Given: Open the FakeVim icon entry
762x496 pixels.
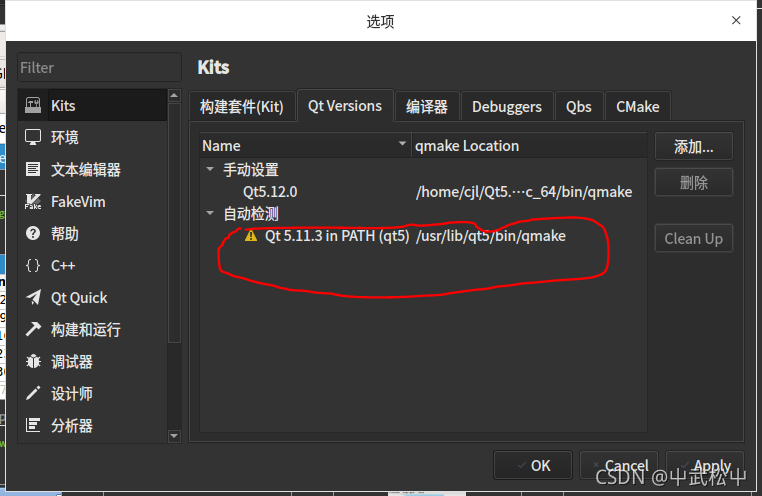Looking at the screenshot, I should [x=33, y=202].
